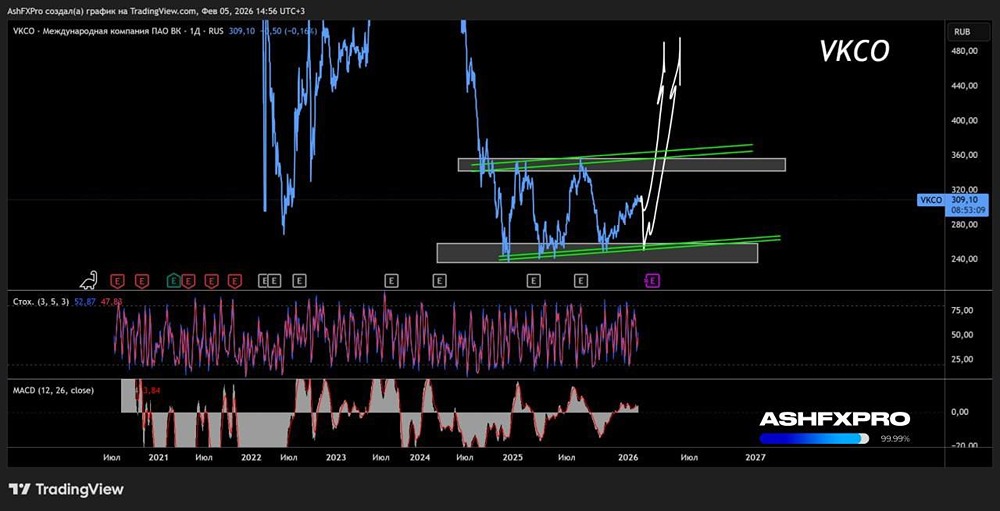This screenshot has height=511, width=1000.
Task: Click the red E marker beside the dinosaur icon
Action: pyautogui.click(x=117, y=280)
